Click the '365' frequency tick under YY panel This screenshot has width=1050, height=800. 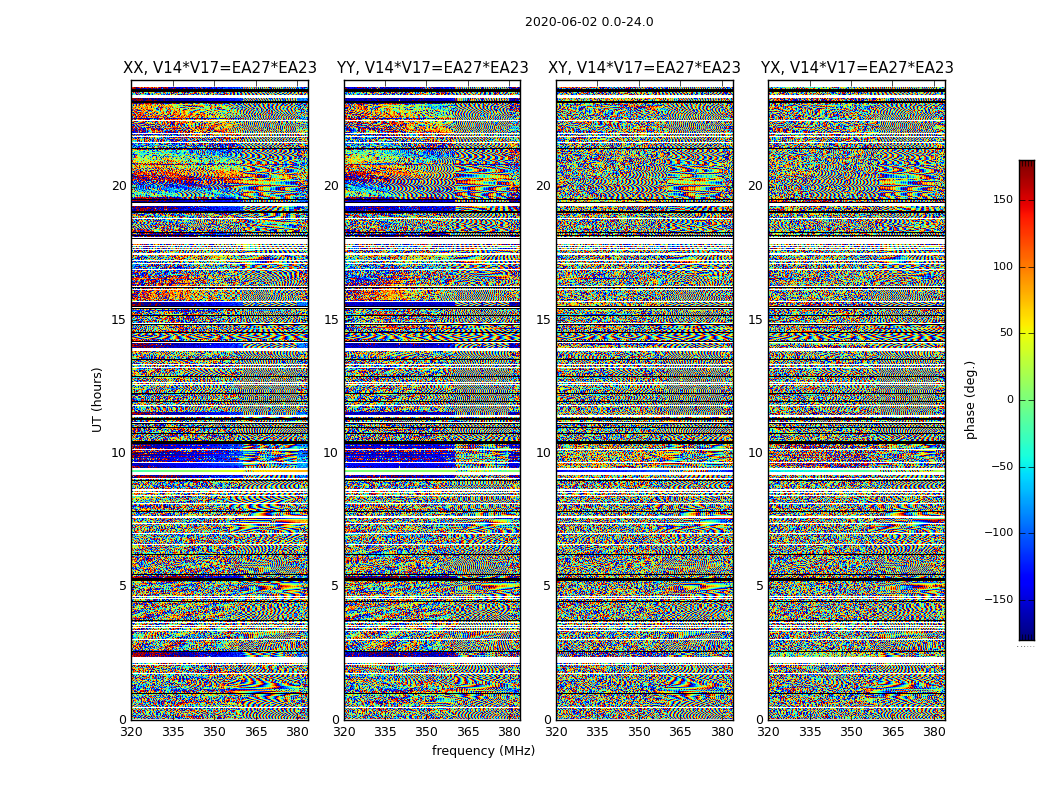(469, 732)
